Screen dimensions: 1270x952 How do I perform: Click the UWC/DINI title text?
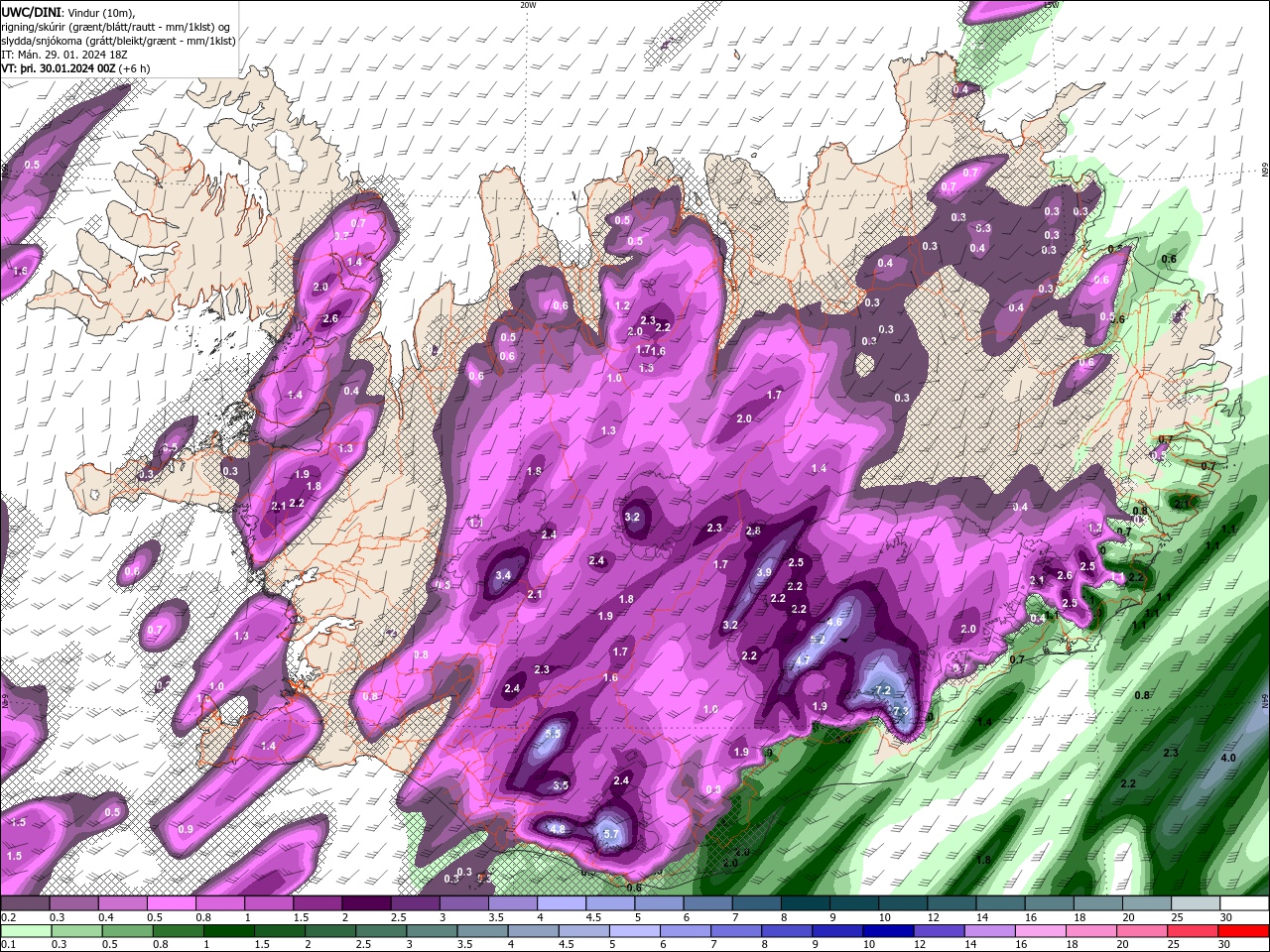click(x=31, y=12)
